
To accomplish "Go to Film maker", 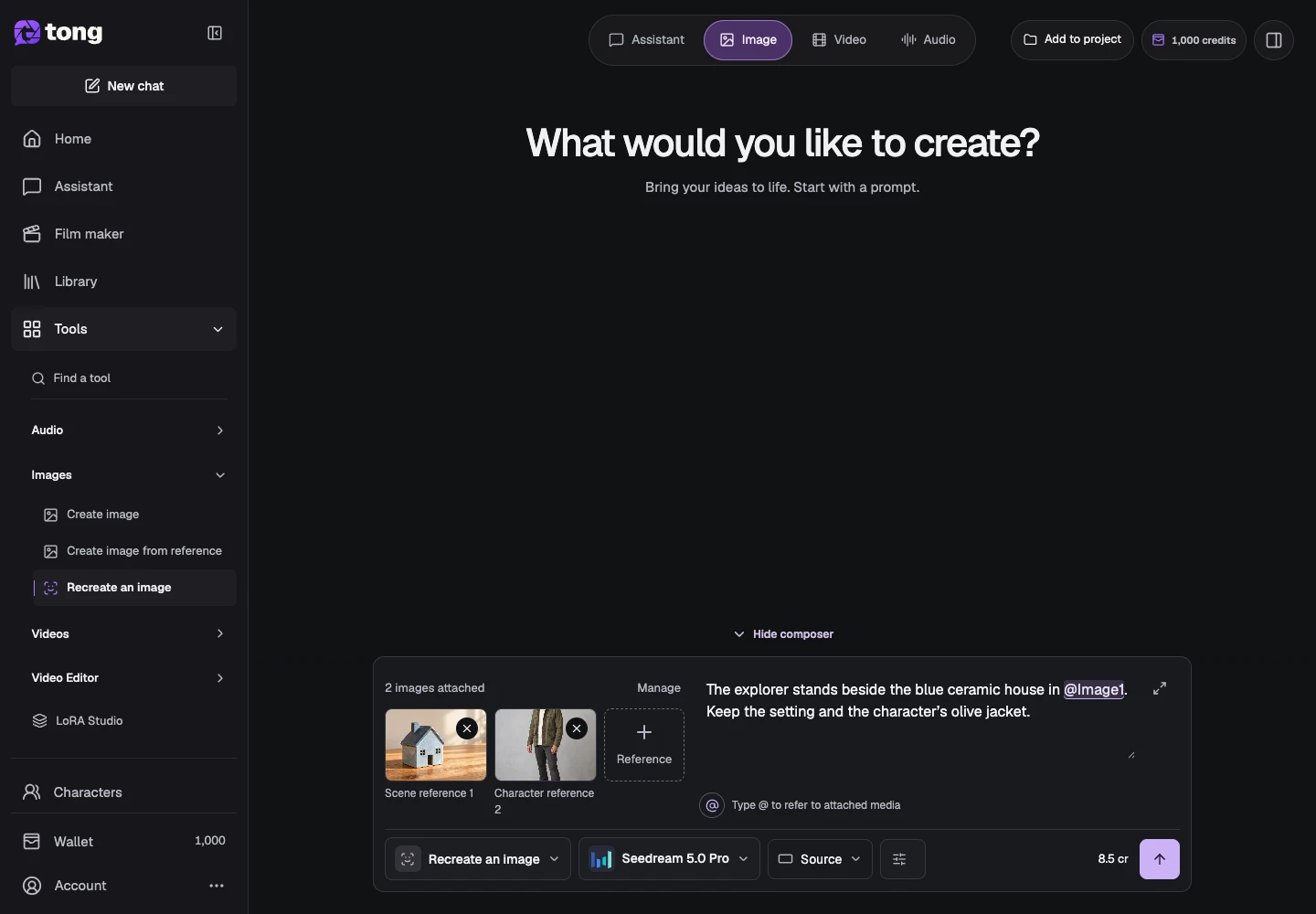I will click(x=123, y=234).
